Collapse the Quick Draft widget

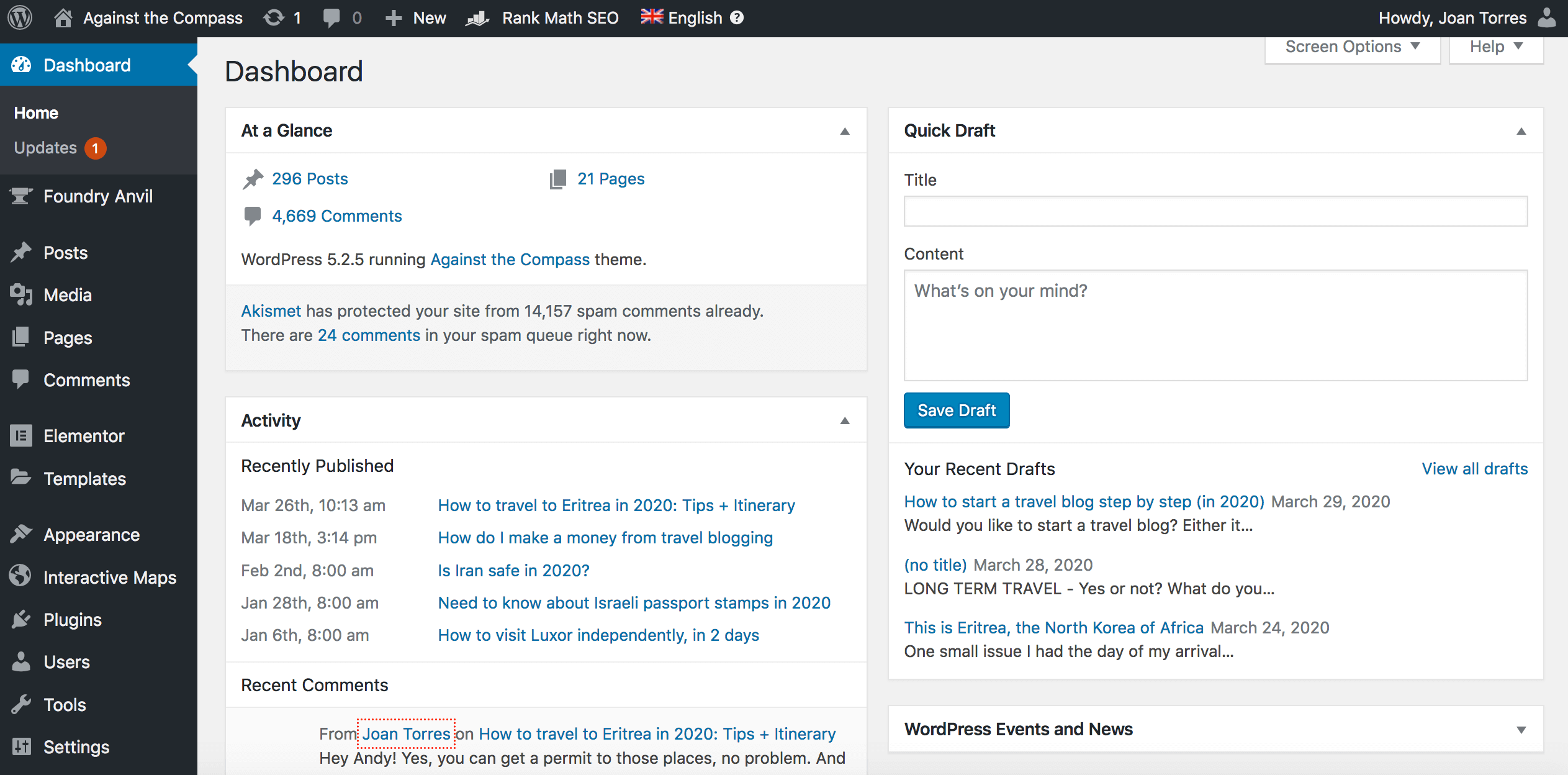pos(1521,131)
